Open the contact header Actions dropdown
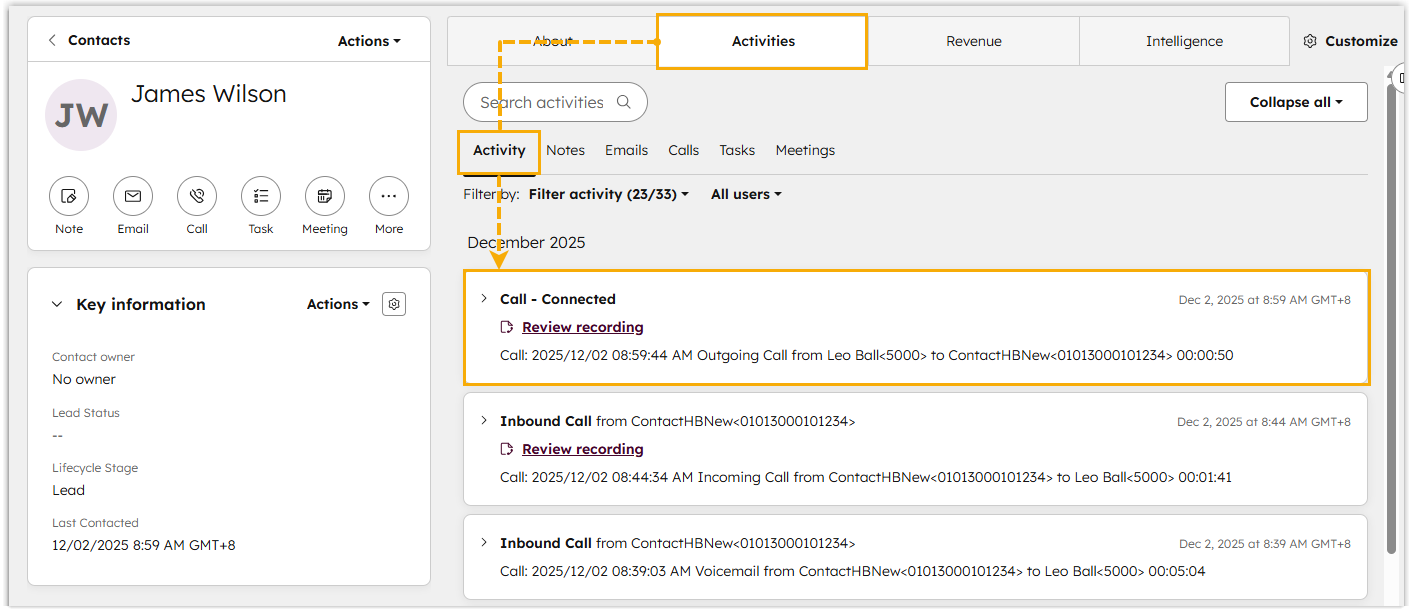1412x612 pixels. point(368,41)
